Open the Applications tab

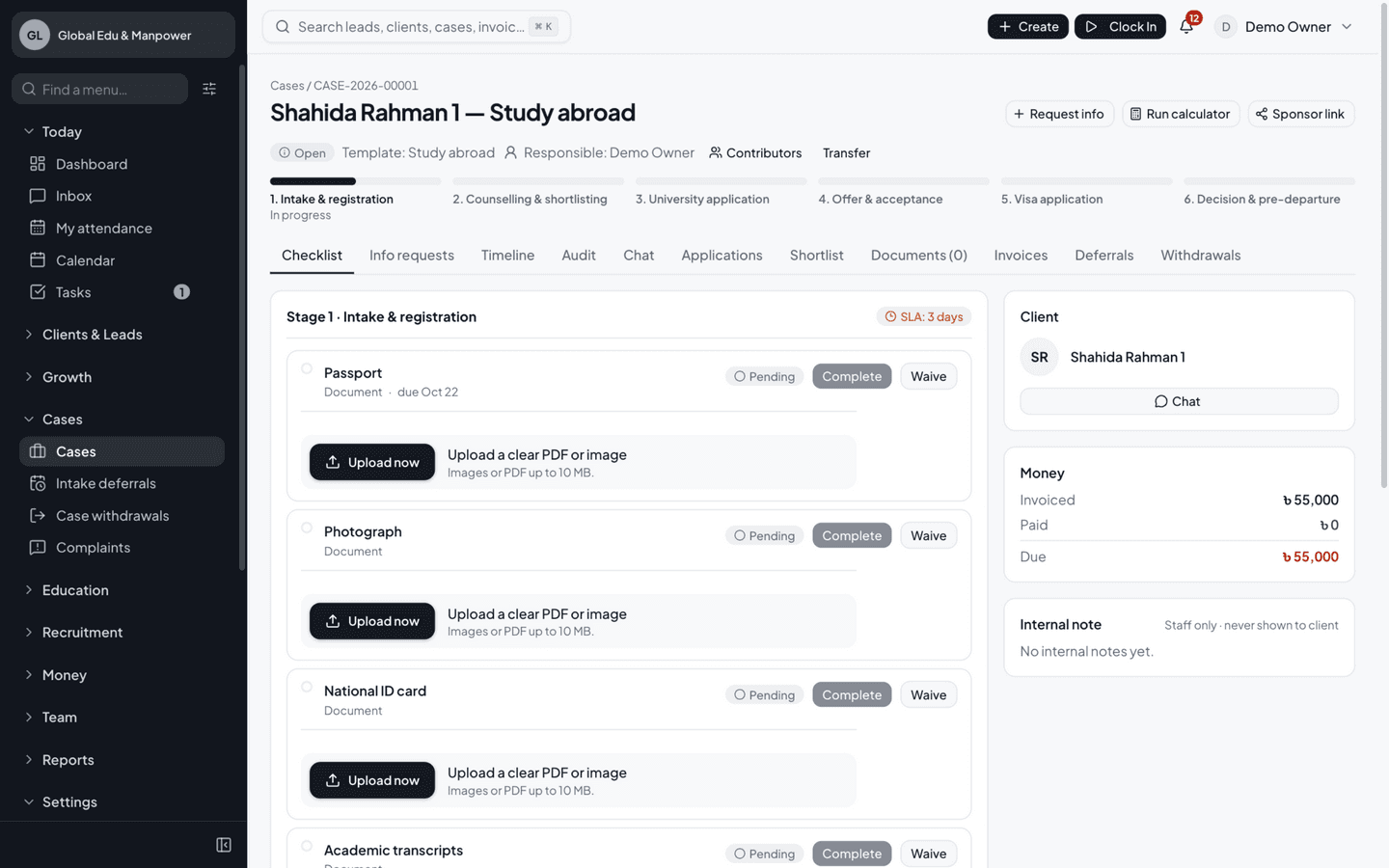point(722,255)
